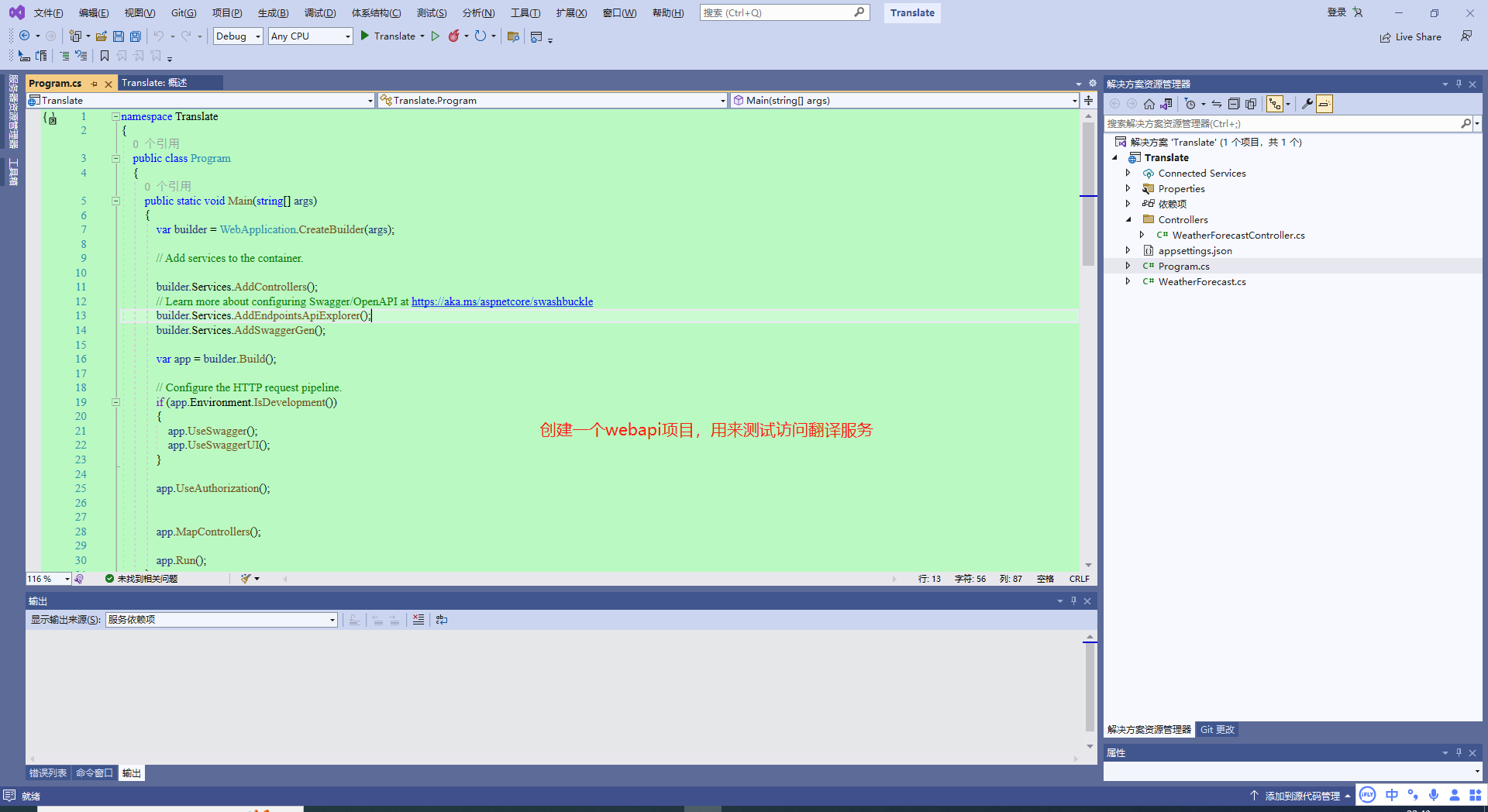Open Translate.Program type navigation dropdown

(x=553, y=101)
